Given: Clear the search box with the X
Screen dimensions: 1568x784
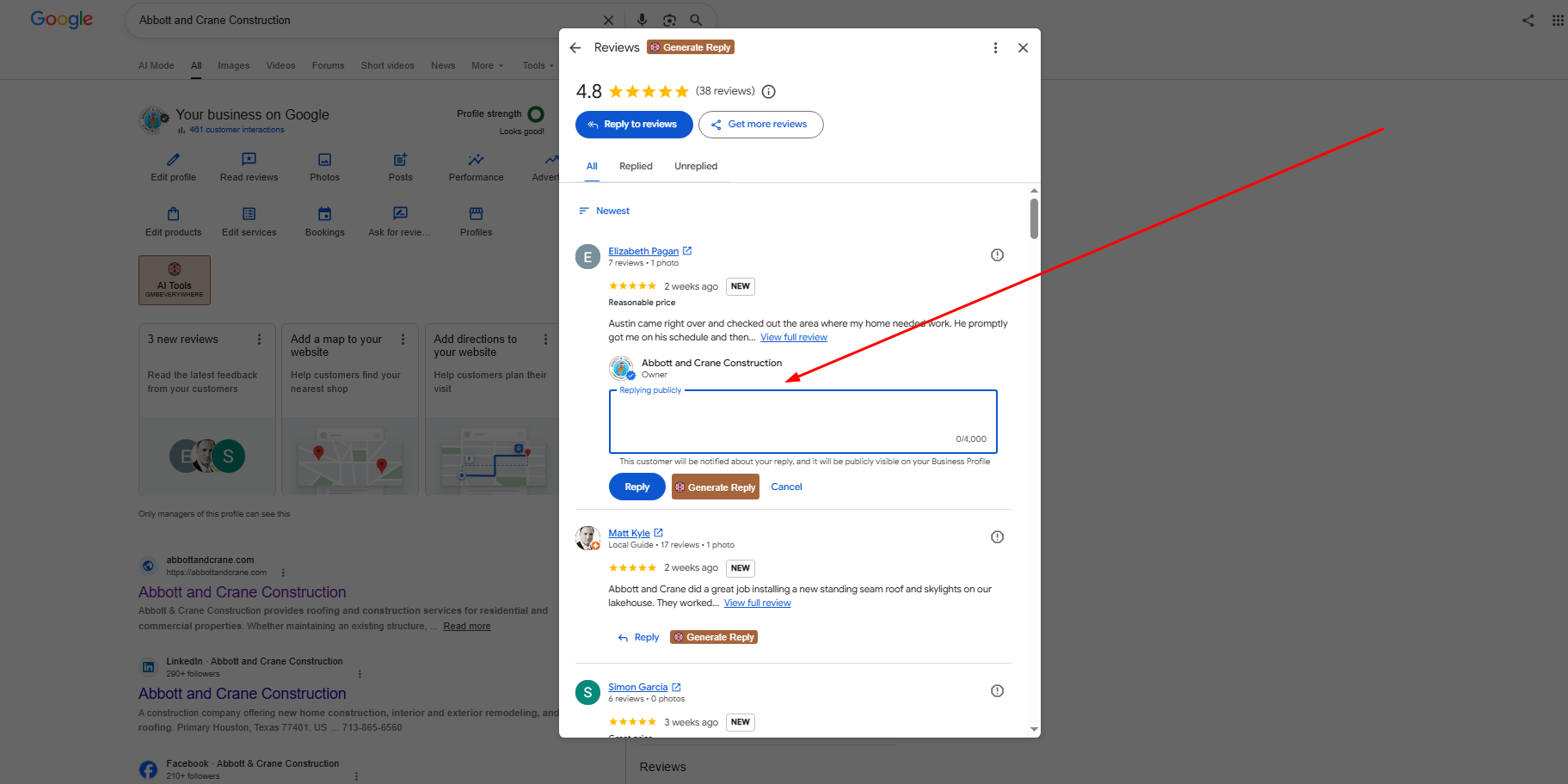Looking at the screenshot, I should click(x=608, y=21).
